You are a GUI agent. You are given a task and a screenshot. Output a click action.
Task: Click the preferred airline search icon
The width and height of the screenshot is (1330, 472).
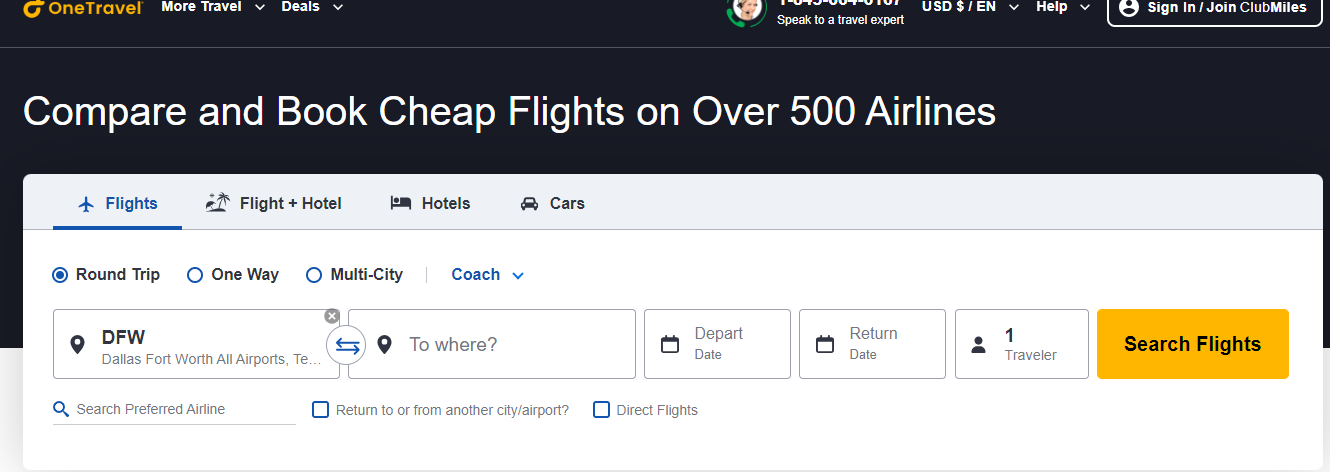[61, 409]
